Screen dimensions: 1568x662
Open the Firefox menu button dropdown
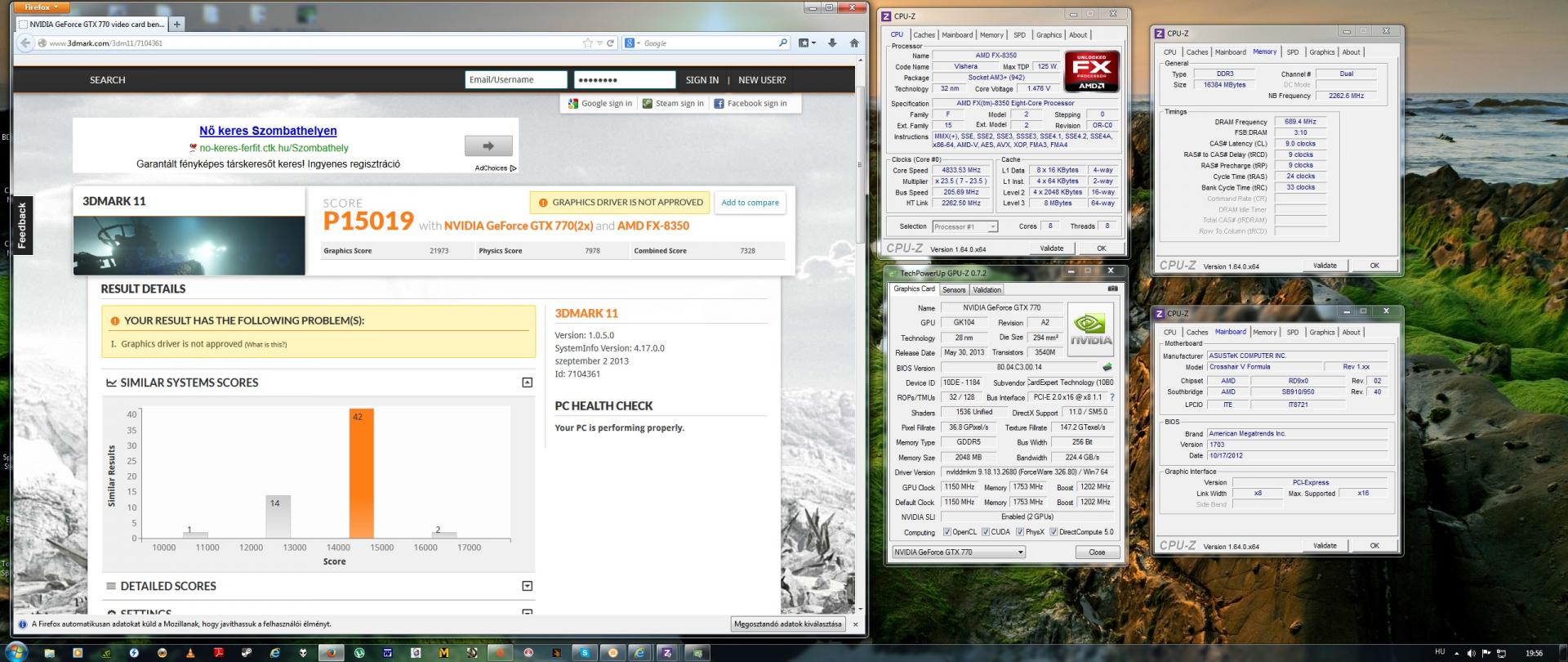click(42, 7)
